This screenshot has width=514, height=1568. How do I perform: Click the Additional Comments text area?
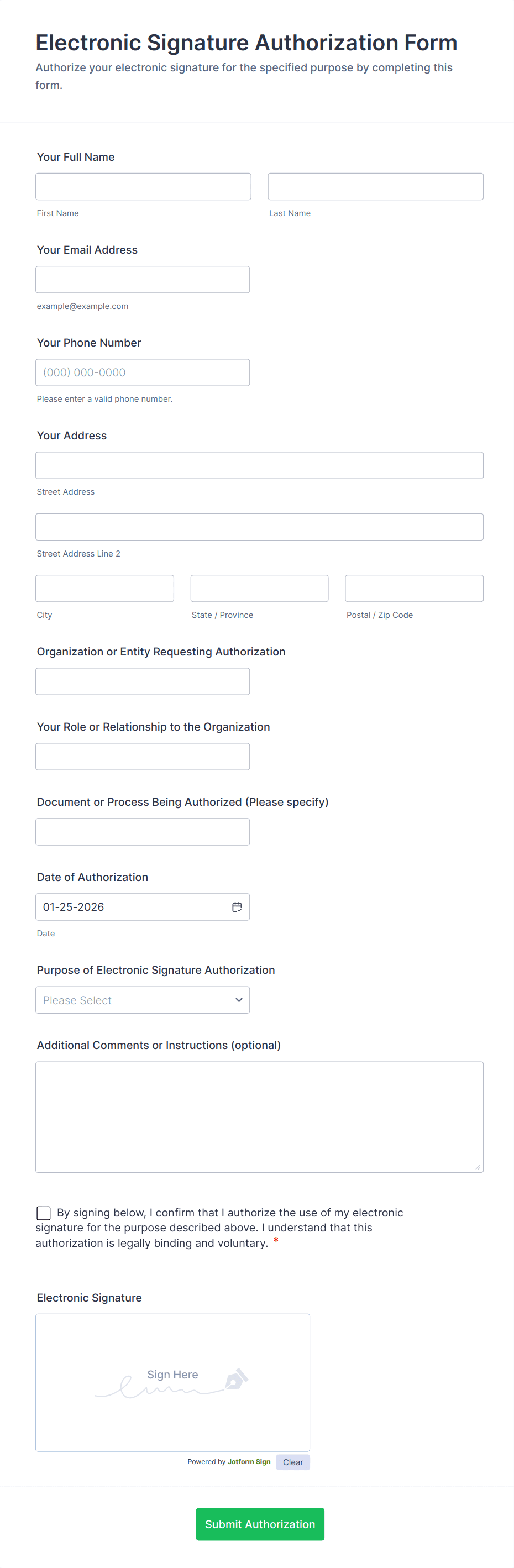[259, 1117]
